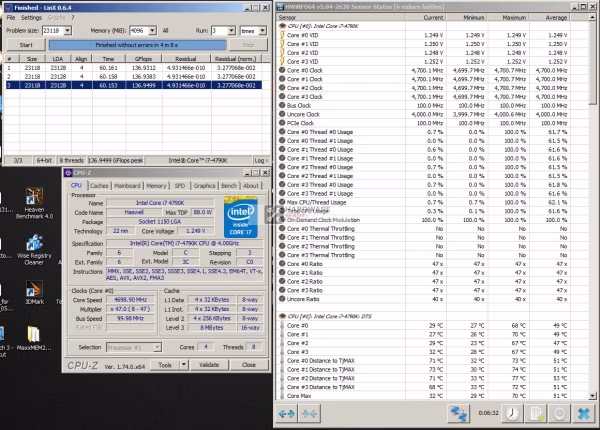The width and height of the screenshot is (600, 430).
Task: Switch to CPU-Z Memory tab
Action: coord(156,186)
